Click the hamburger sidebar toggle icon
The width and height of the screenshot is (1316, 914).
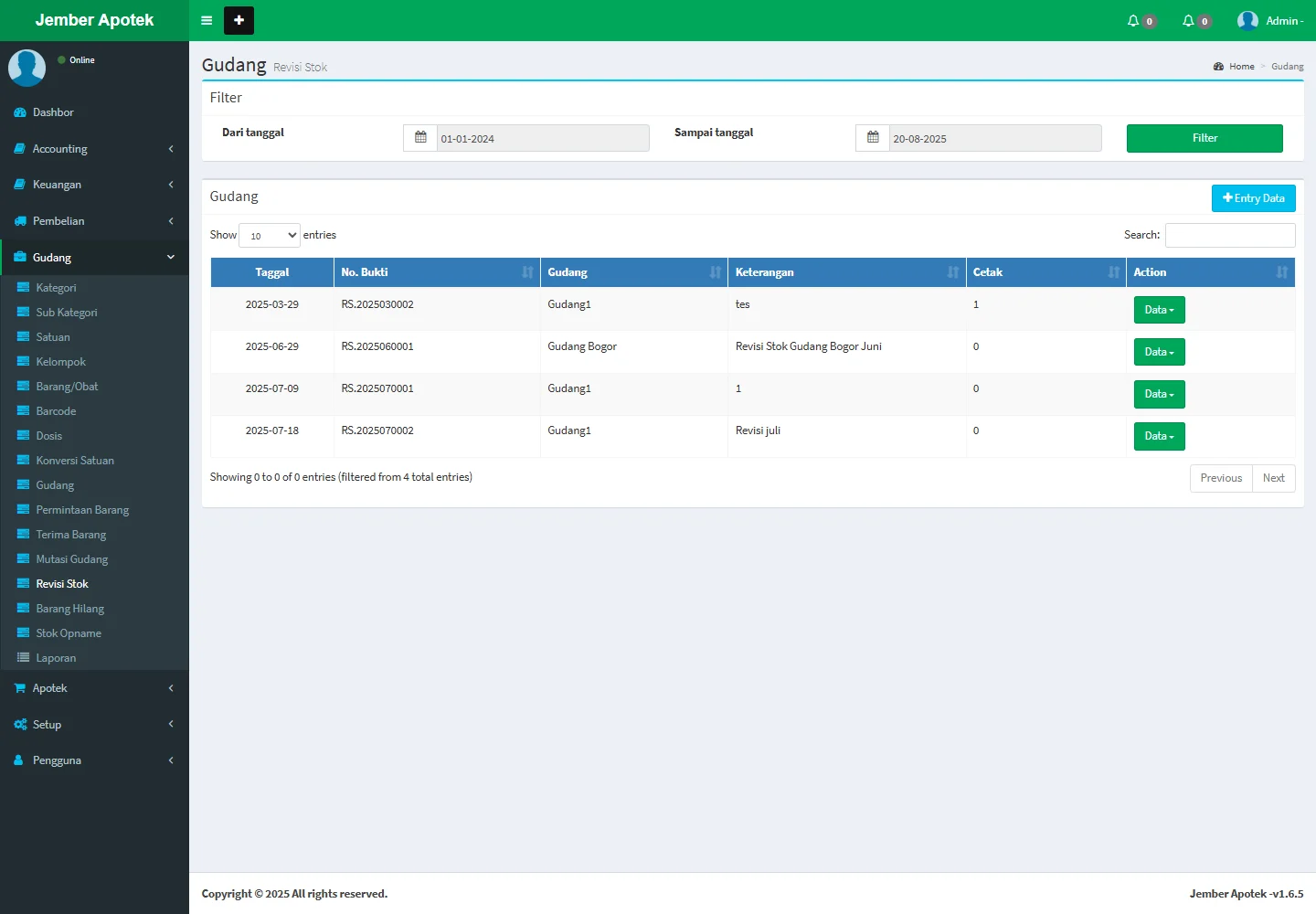207,20
